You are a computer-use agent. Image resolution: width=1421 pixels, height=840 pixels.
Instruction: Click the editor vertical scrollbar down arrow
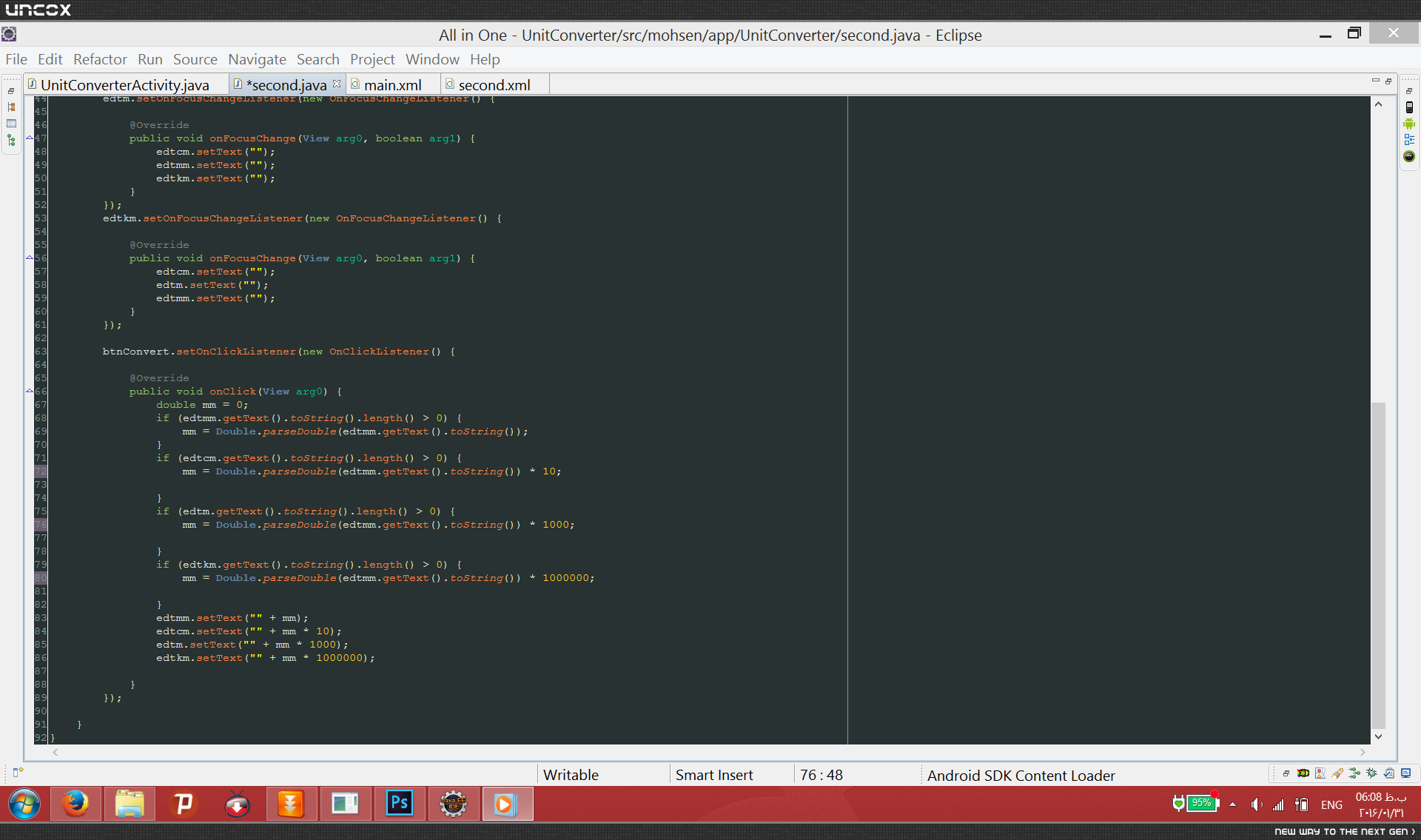click(x=1378, y=736)
